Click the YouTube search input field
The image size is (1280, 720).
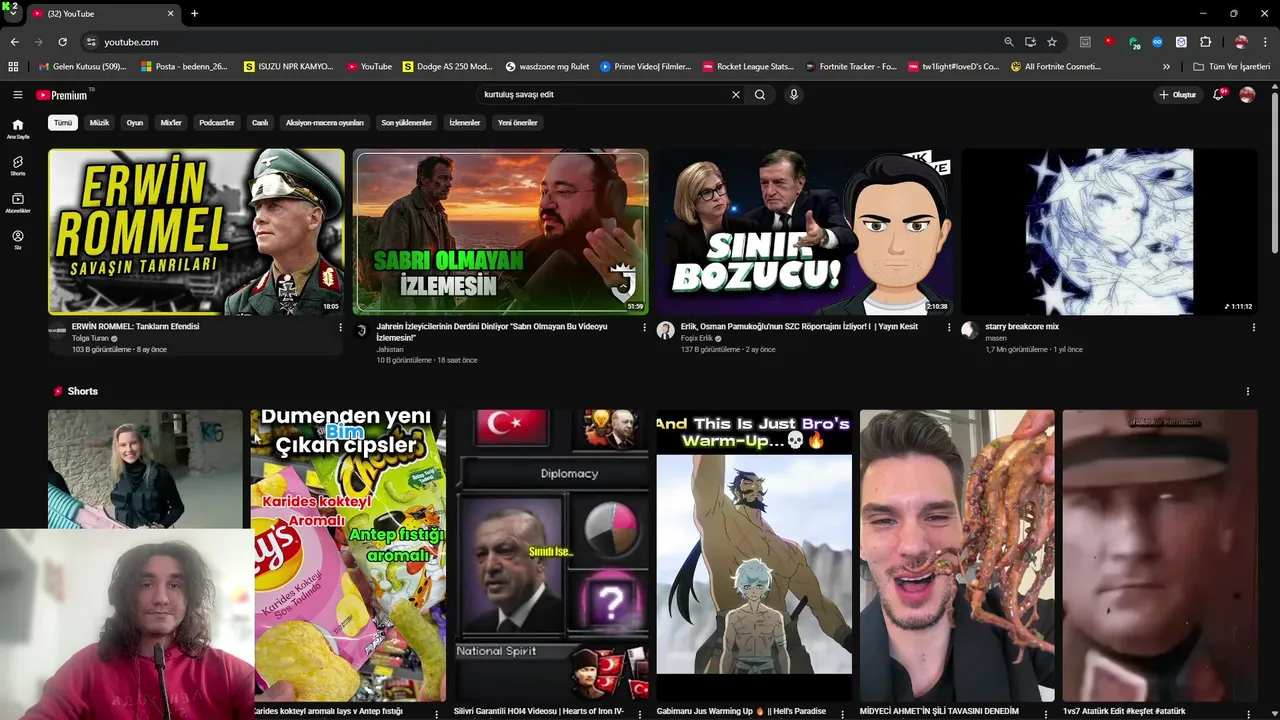point(603,95)
